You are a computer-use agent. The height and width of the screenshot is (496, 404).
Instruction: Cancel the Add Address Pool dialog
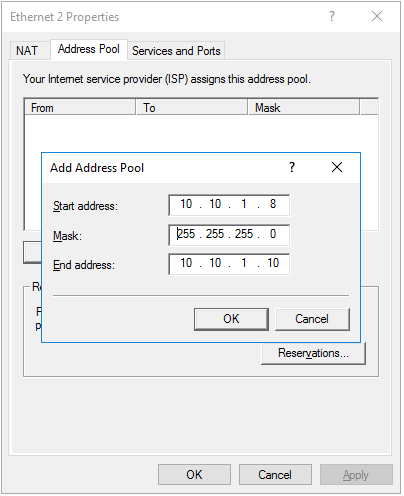[x=312, y=319]
